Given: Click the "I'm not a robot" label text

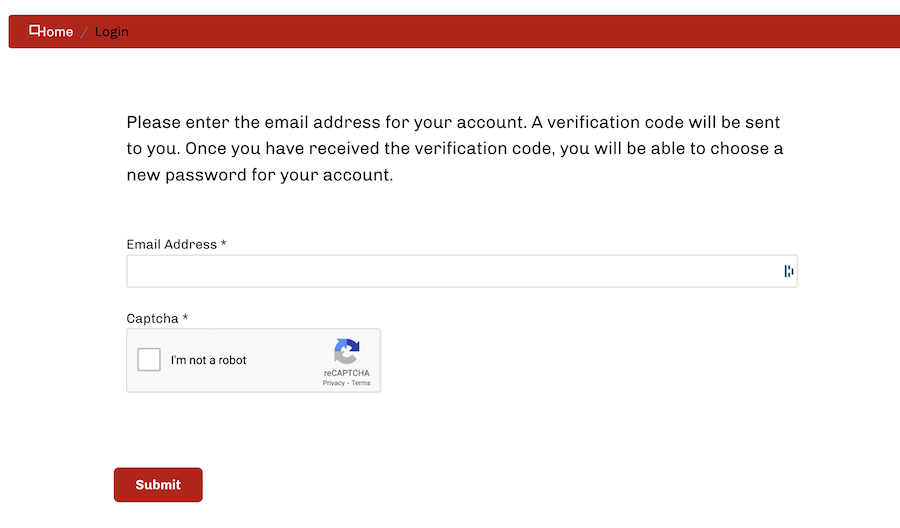Looking at the screenshot, I should [x=209, y=360].
